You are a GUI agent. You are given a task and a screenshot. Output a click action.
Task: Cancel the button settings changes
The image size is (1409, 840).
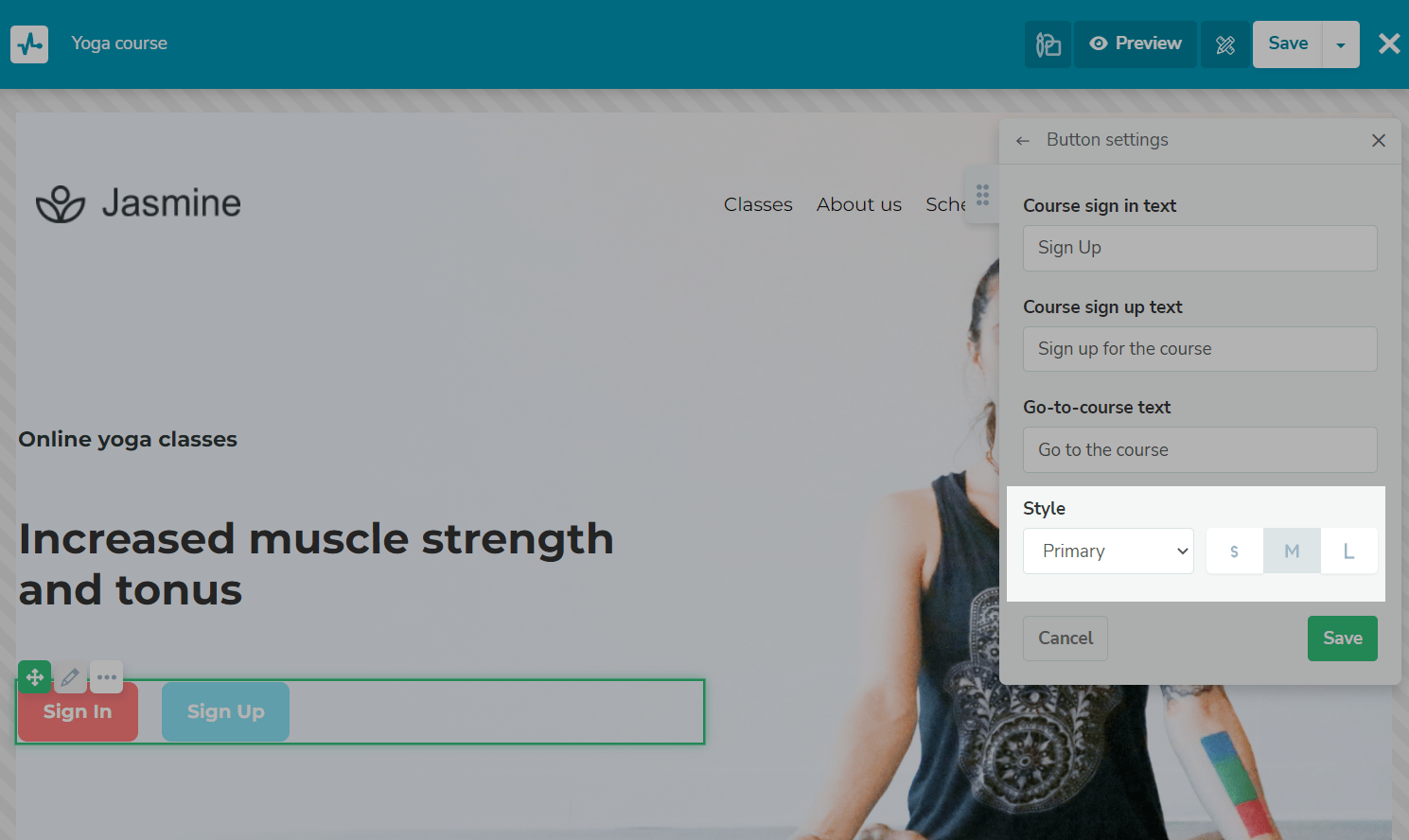1066,639
